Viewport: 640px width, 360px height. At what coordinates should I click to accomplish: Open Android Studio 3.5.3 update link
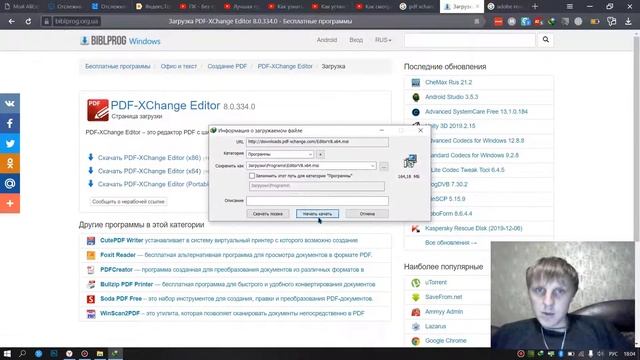(451, 97)
